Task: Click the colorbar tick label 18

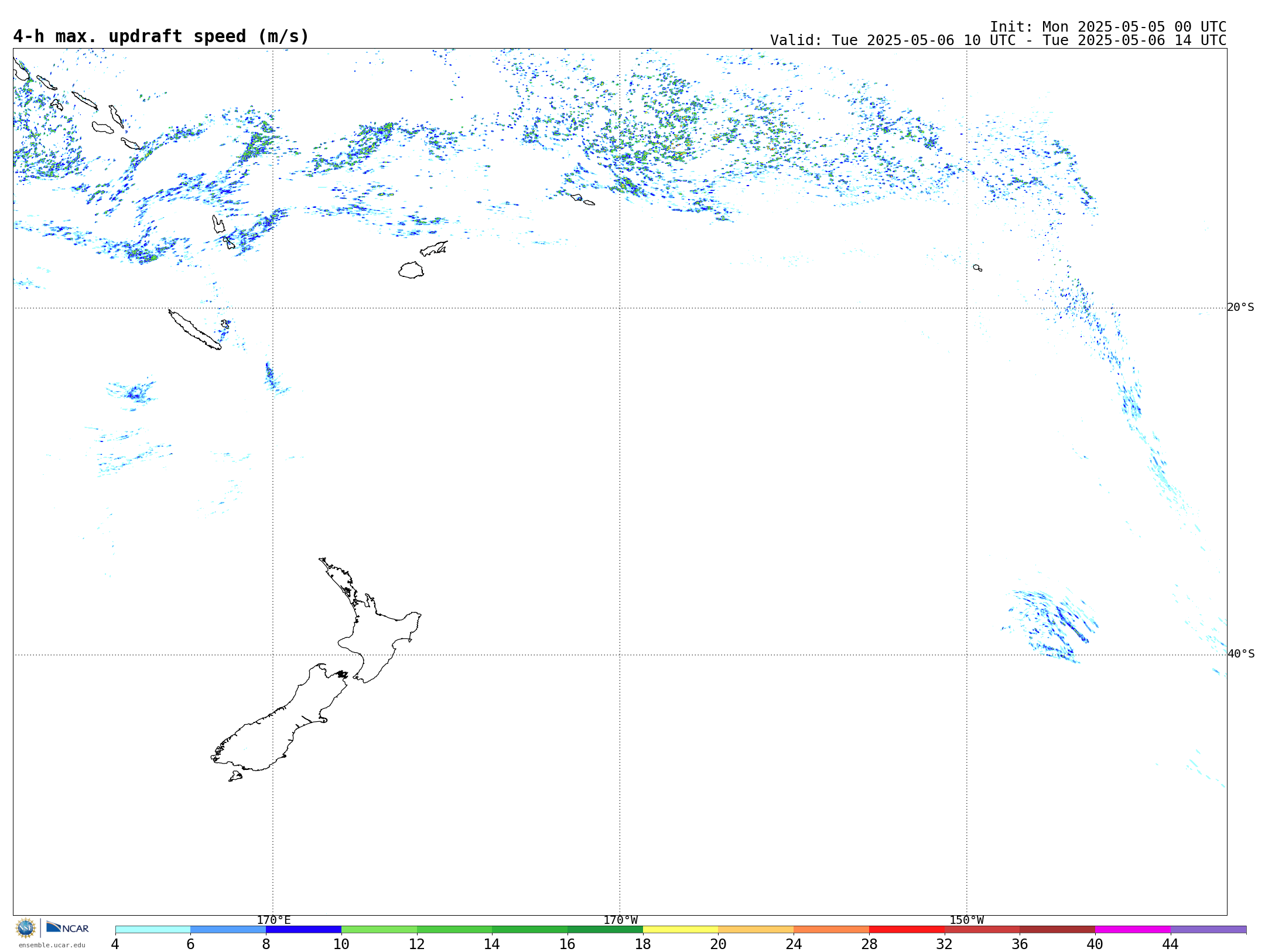Action: (x=643, y=944)
